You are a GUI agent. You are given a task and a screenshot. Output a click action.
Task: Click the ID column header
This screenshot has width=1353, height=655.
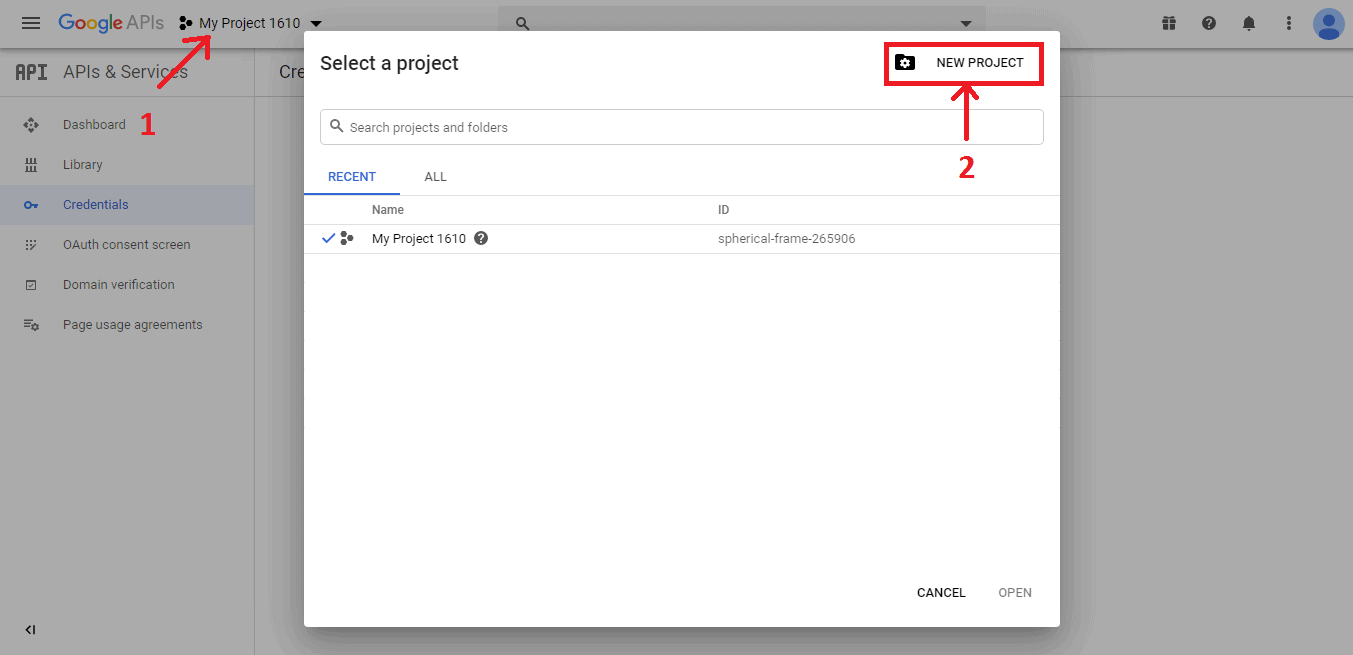(x=724, y=210)
